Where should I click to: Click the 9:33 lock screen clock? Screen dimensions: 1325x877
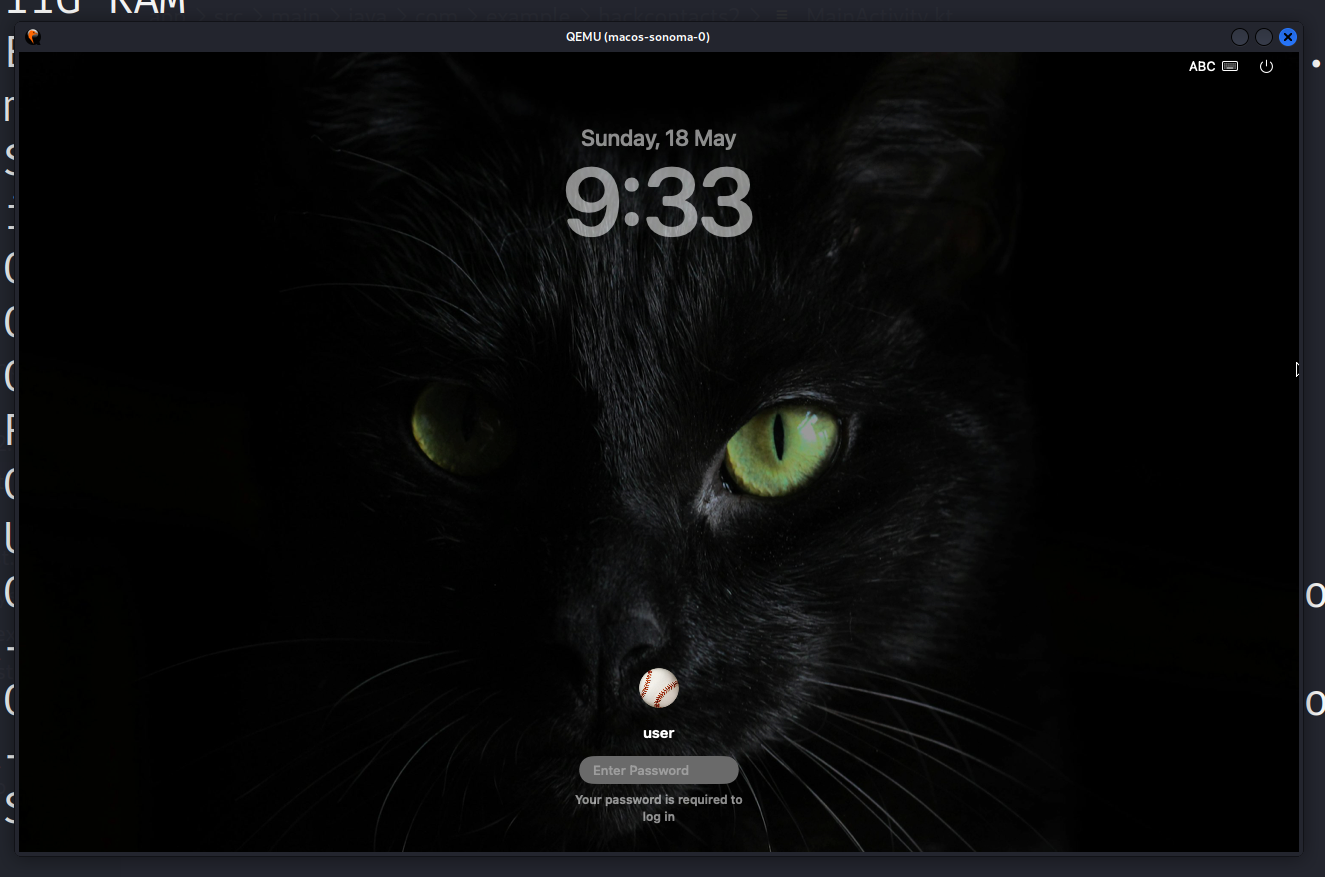(x=658, y=203)
